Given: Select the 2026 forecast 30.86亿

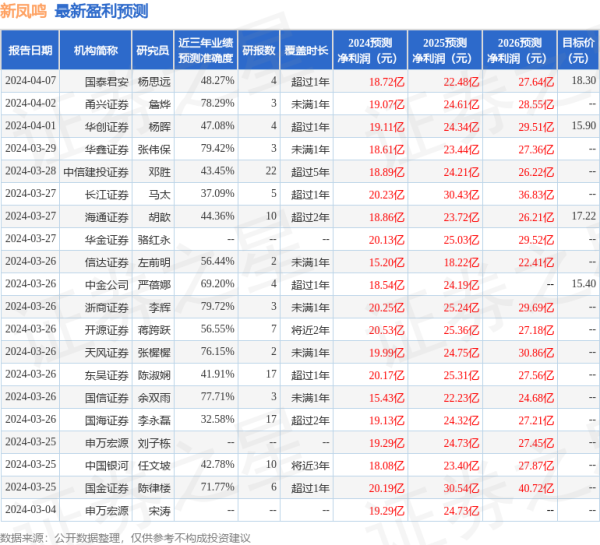Looking at the screenshot, I should coord(536,352).
